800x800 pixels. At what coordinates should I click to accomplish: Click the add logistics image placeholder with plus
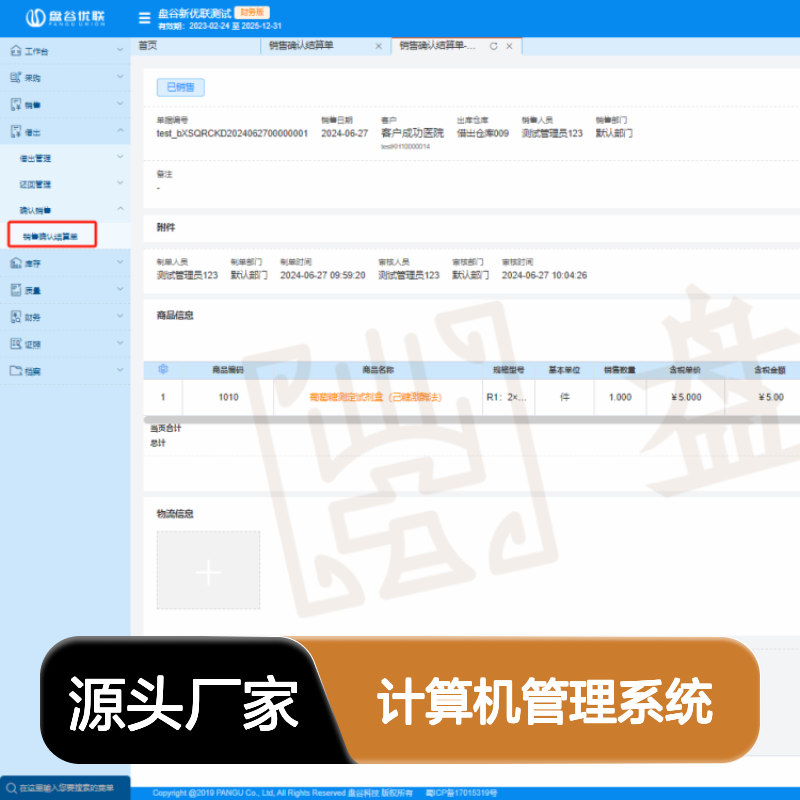pyautogui.click(x=208, y=570)
